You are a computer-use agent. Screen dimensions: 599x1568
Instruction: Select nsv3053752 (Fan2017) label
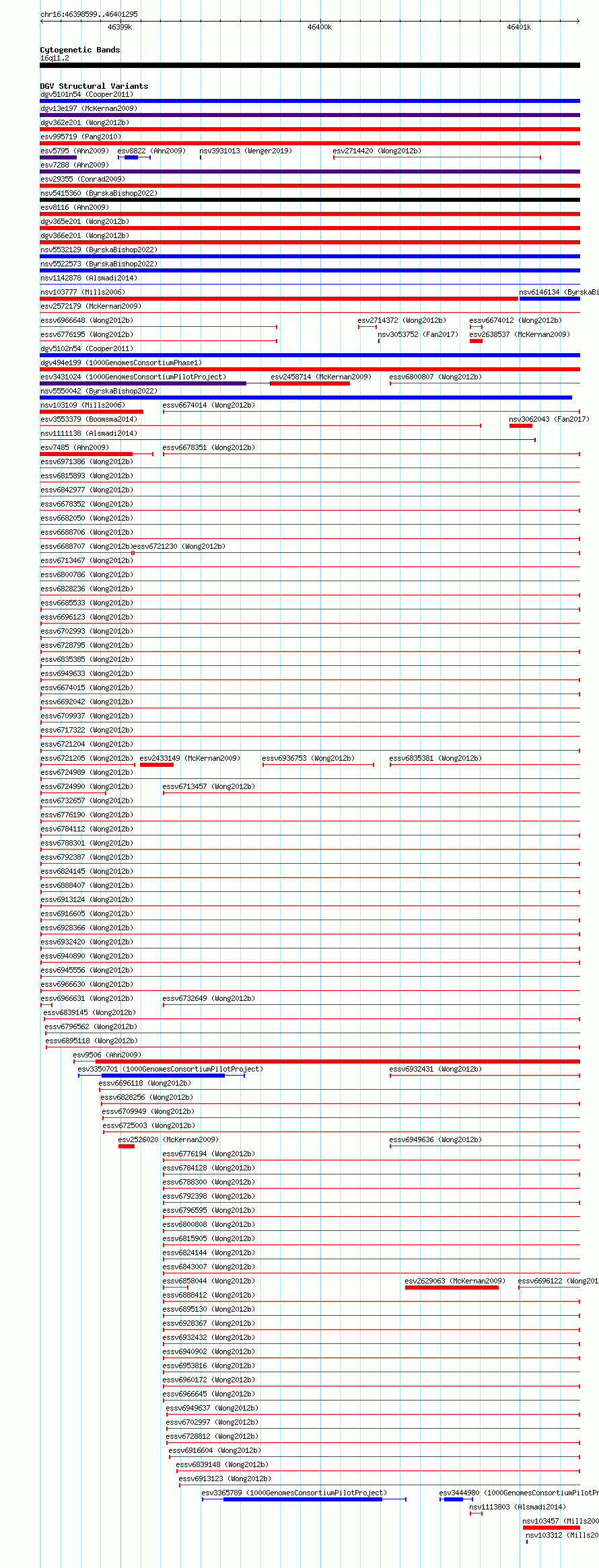418,334
